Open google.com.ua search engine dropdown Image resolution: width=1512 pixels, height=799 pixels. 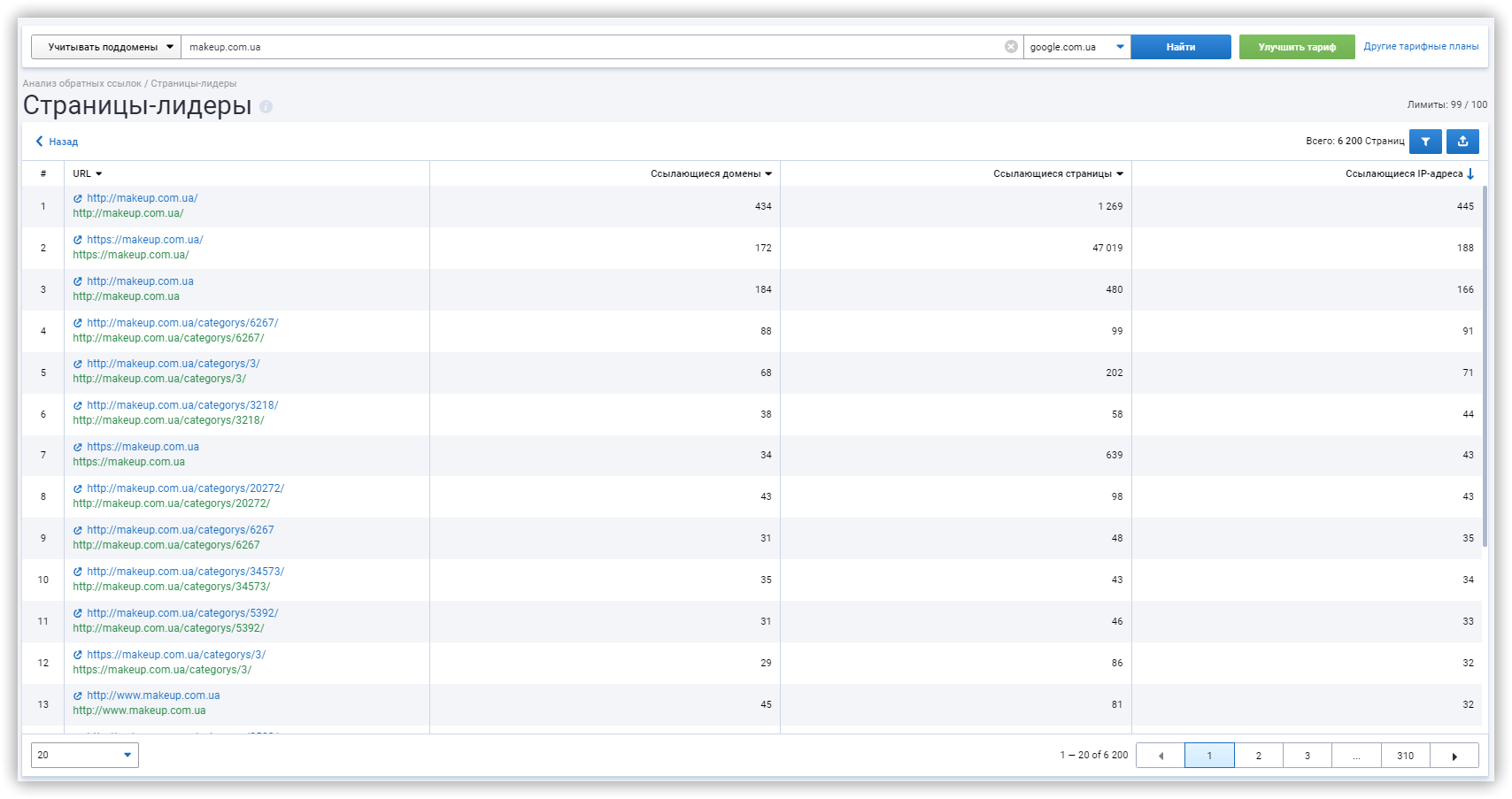pos(1076,47)
